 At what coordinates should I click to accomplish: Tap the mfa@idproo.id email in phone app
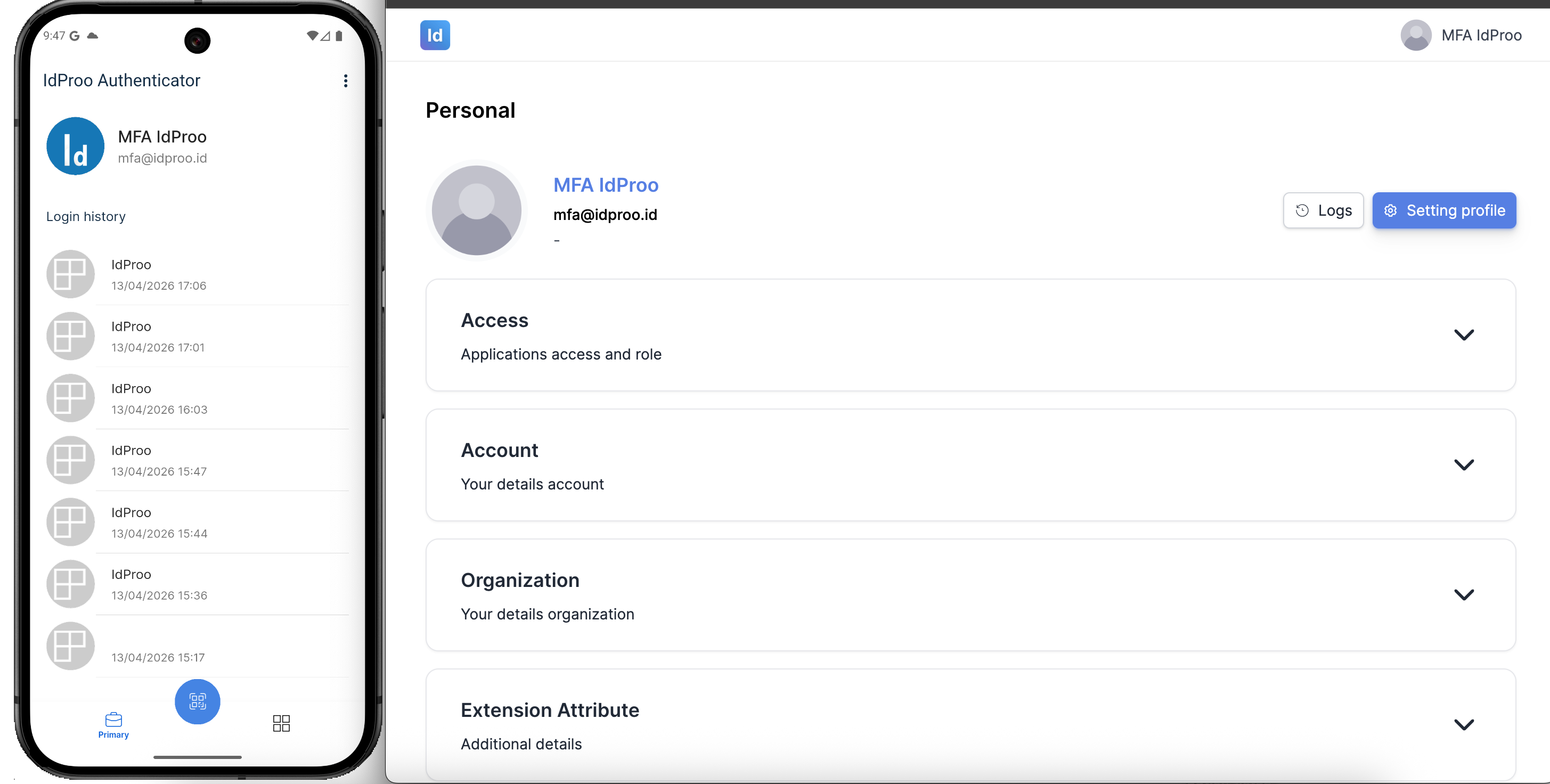pos(162,158)
